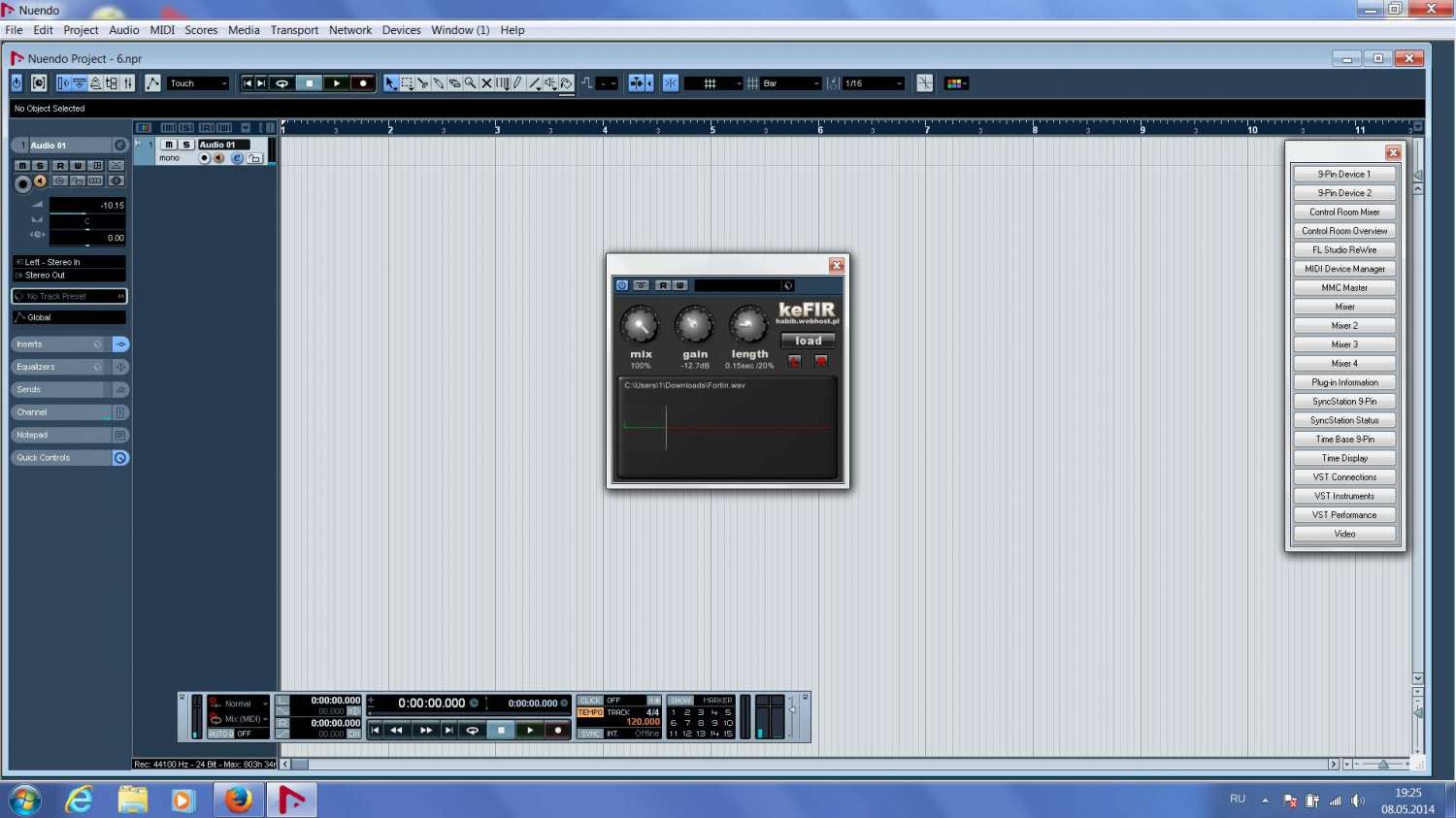Open the MIDI menu
Screen dimensions: 1456x818
(162, 30)
